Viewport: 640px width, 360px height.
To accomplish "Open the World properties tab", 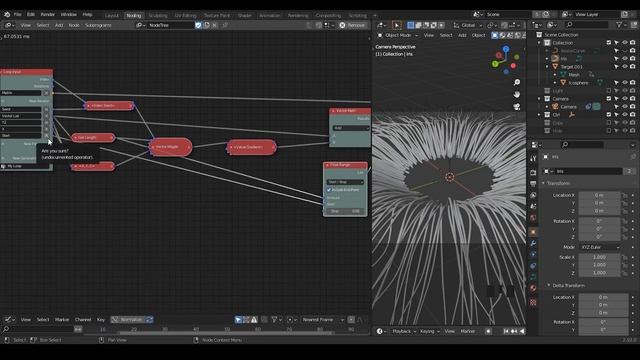I will pos(533,218).
